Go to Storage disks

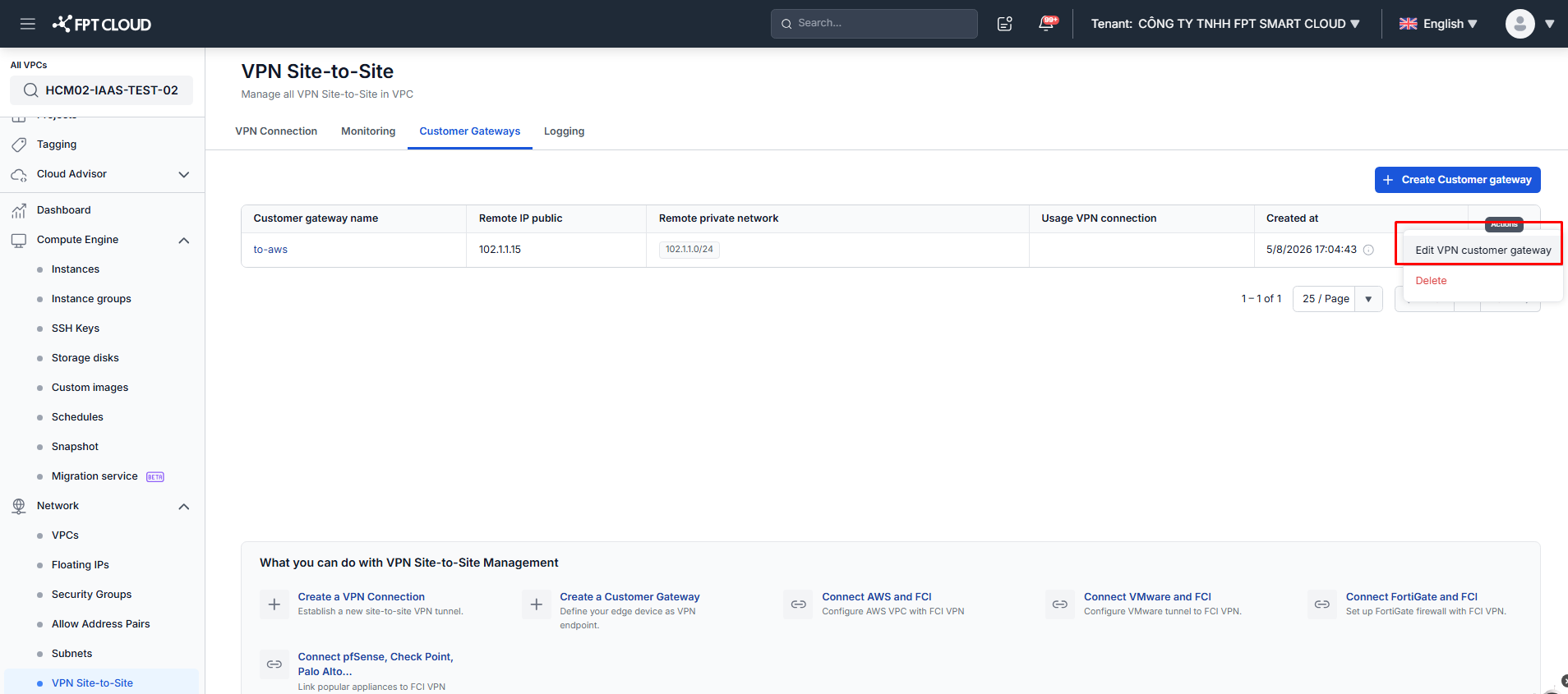tap(85, 358)
